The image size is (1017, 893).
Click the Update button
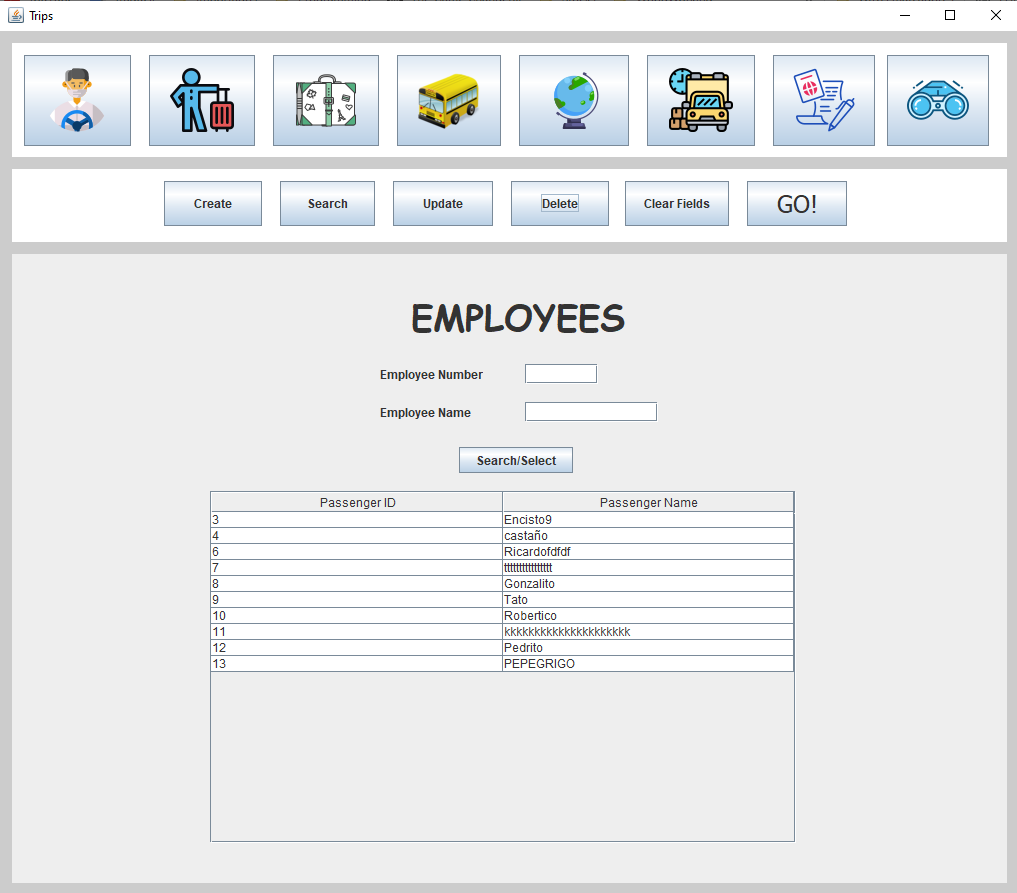click(443, 204)
